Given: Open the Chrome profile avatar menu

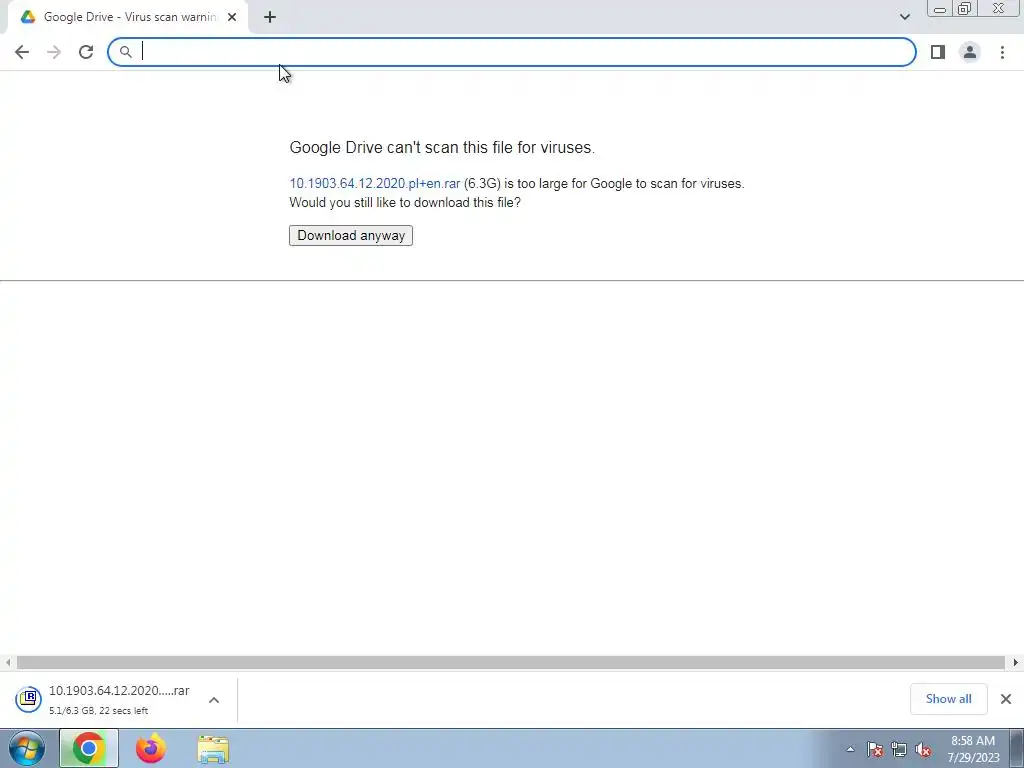Looking at the screenshot, I should pyautogui.click(x=970, y=52).
